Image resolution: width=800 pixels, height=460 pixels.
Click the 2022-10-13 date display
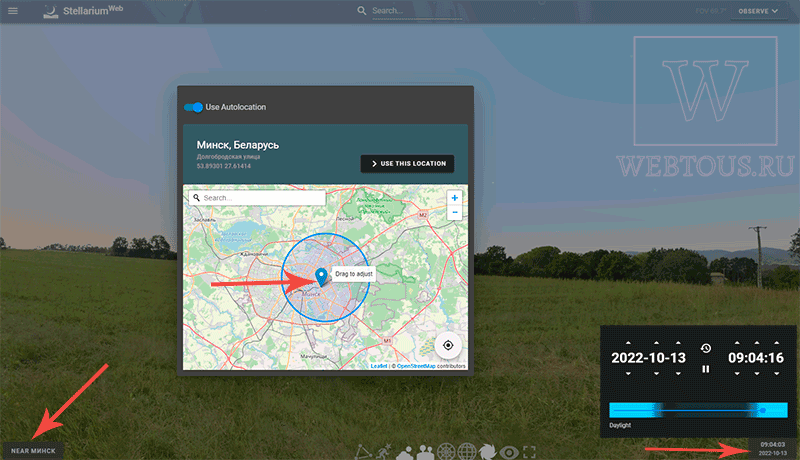pos(648,358)
